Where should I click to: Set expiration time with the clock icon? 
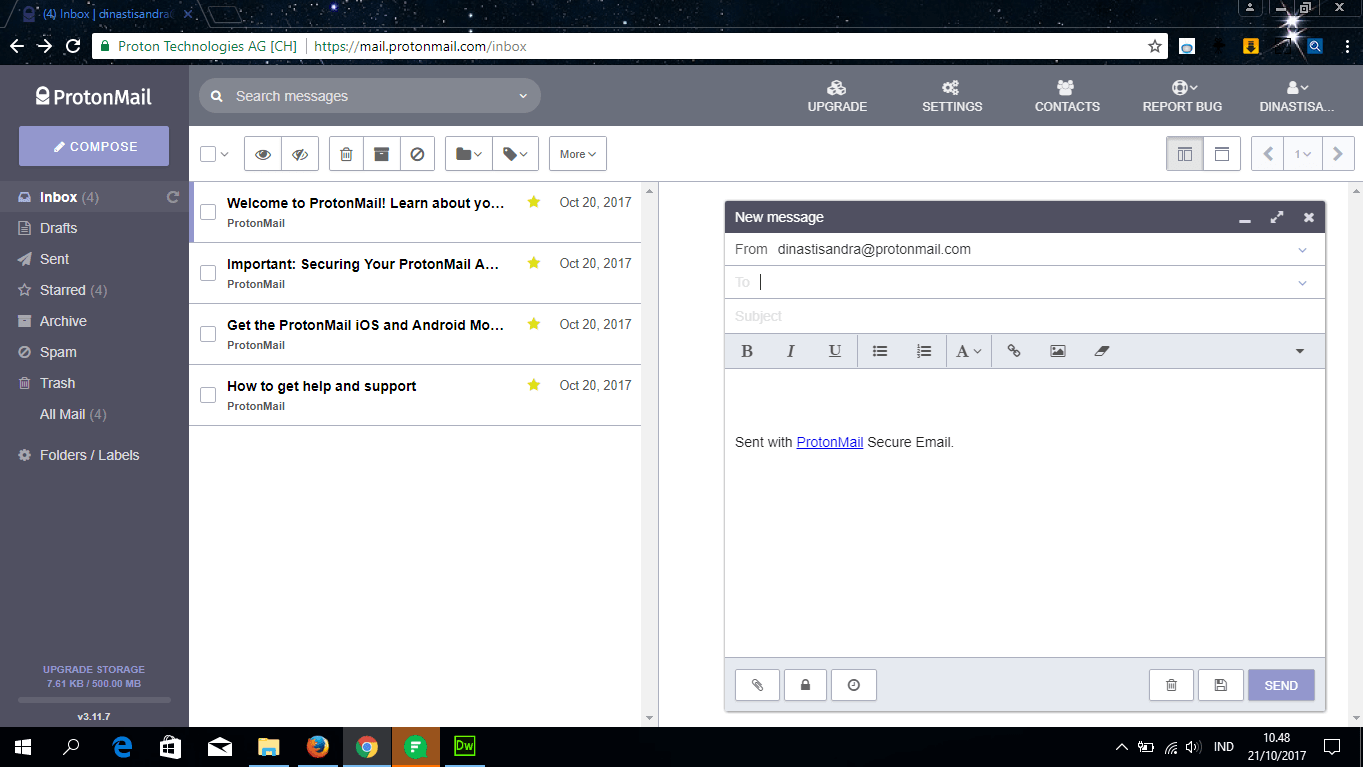pyautogui.click(x=854, y=685)
